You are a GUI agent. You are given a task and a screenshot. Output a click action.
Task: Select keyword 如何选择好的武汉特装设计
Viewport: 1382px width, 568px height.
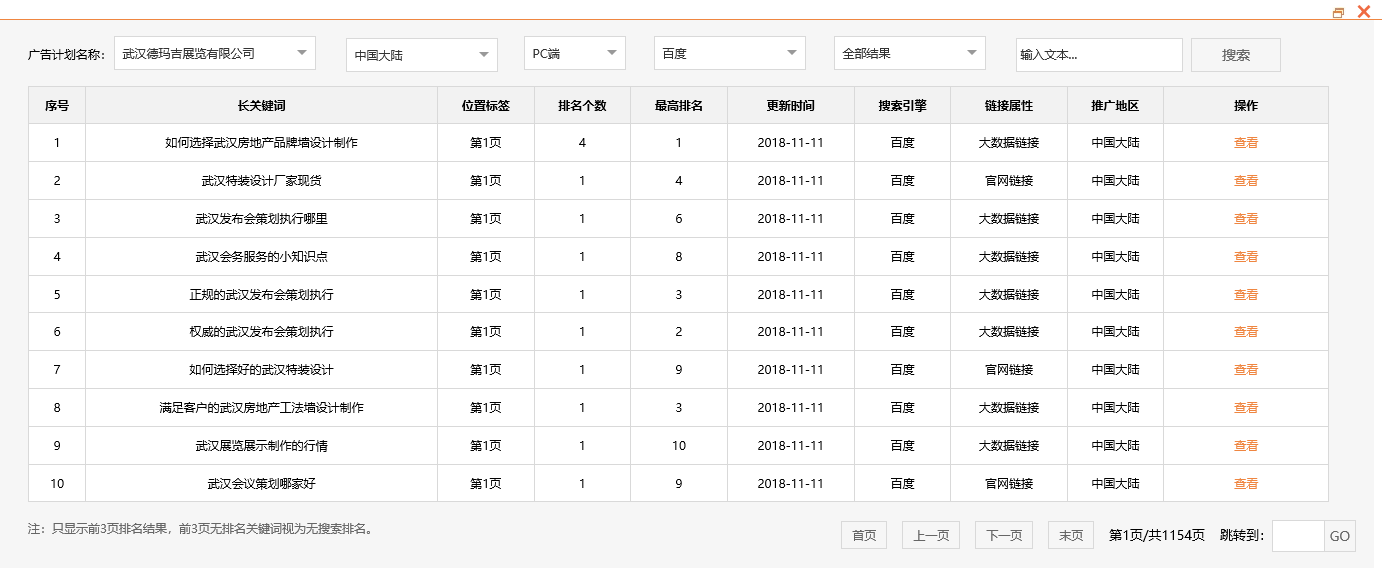(x=261, y=370)
